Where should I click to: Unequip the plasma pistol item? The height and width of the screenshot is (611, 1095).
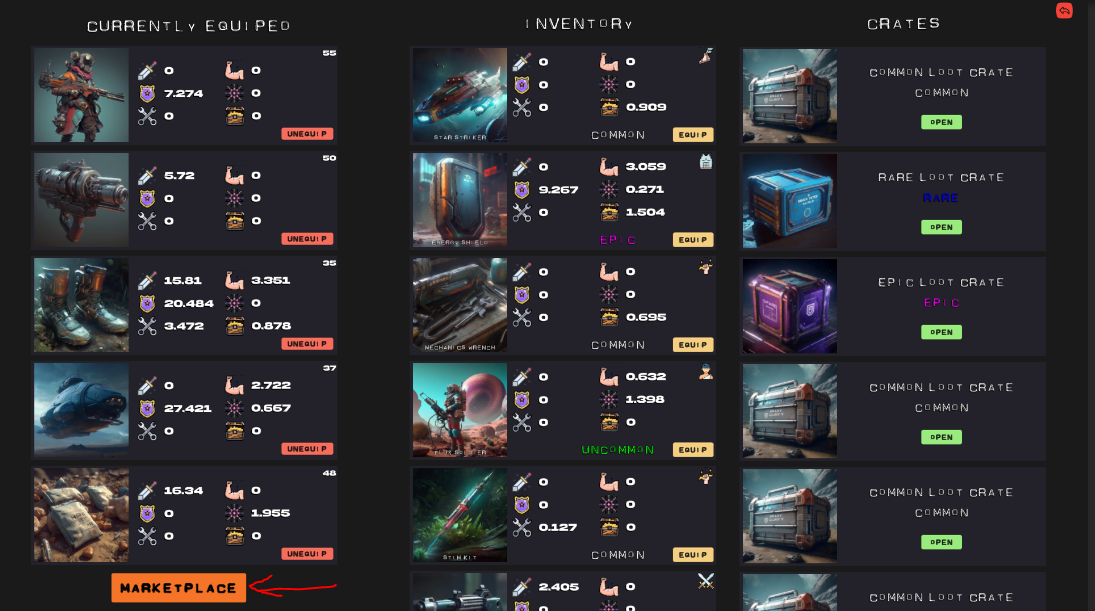pyautogui.click(x=307, y=239)
